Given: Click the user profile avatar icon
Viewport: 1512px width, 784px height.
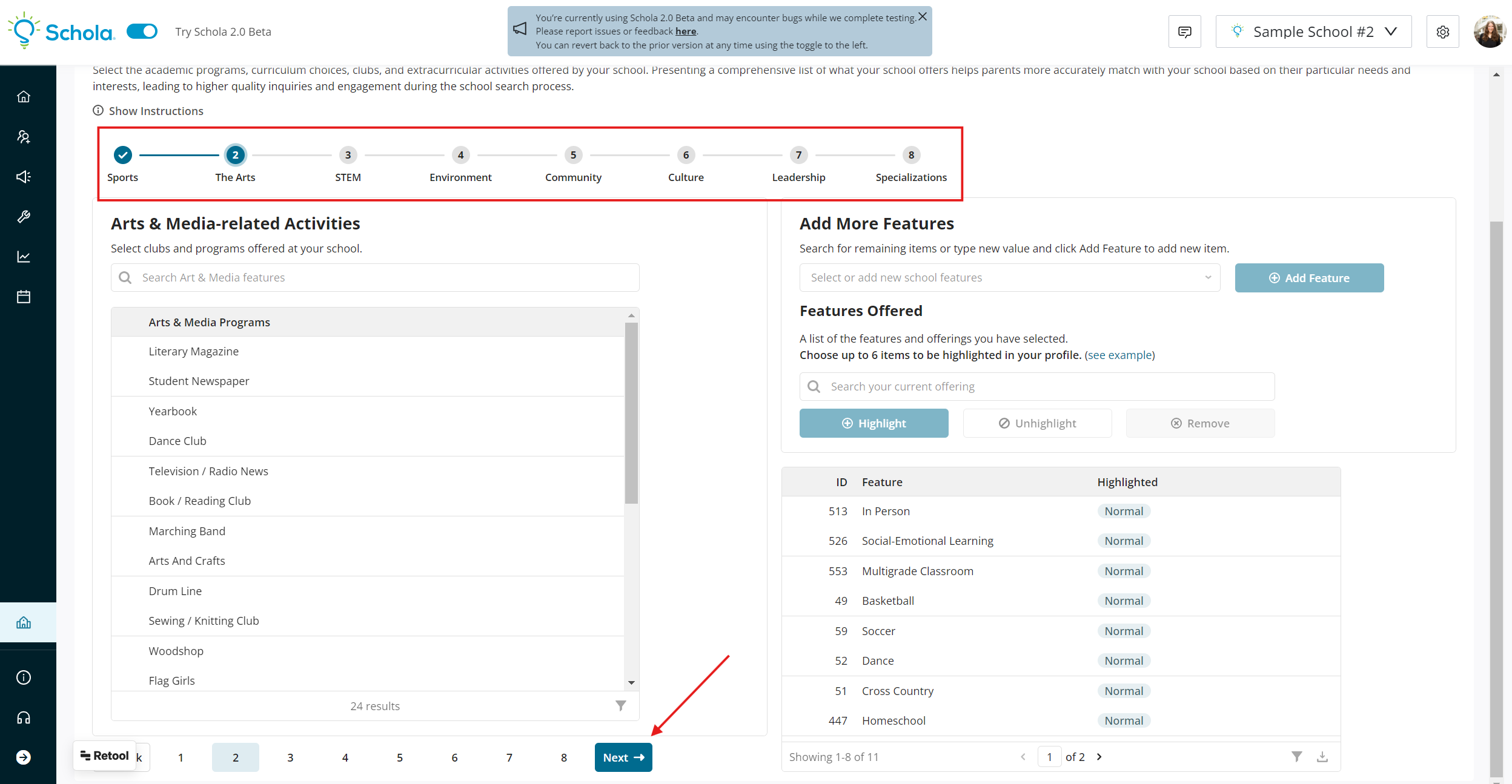Looking at the screenshot, I should 1489,31.
